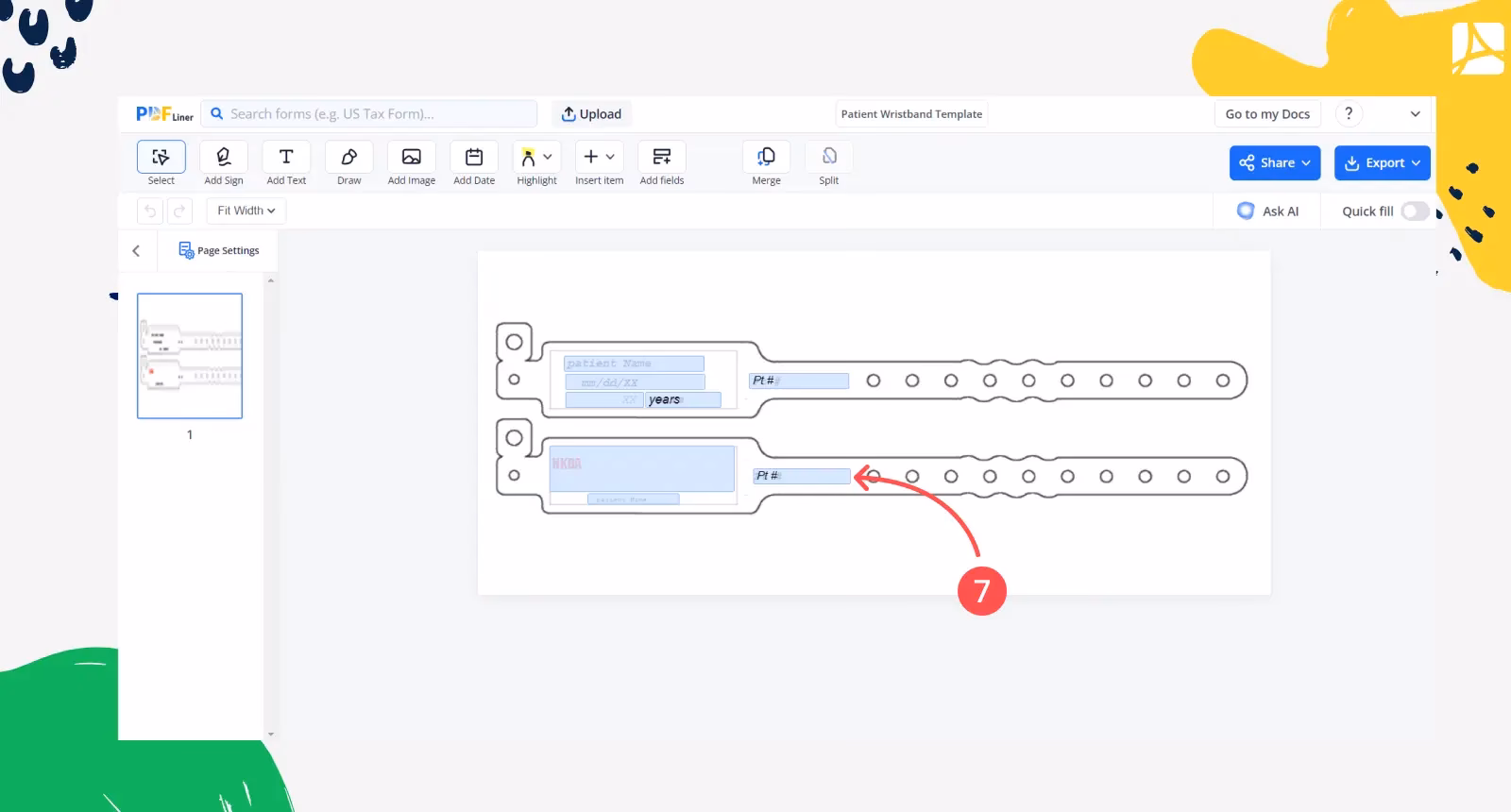Select the page 1 thumbnail
The height and width of the screenshot is (812, 1511).
coord(190,356)
